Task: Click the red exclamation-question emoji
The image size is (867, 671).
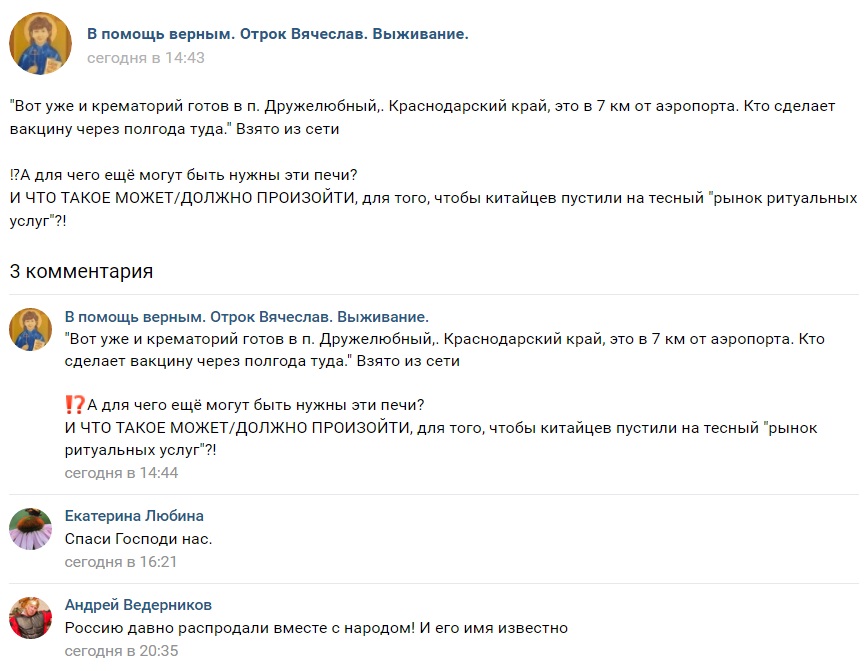Action: point(75,405)
